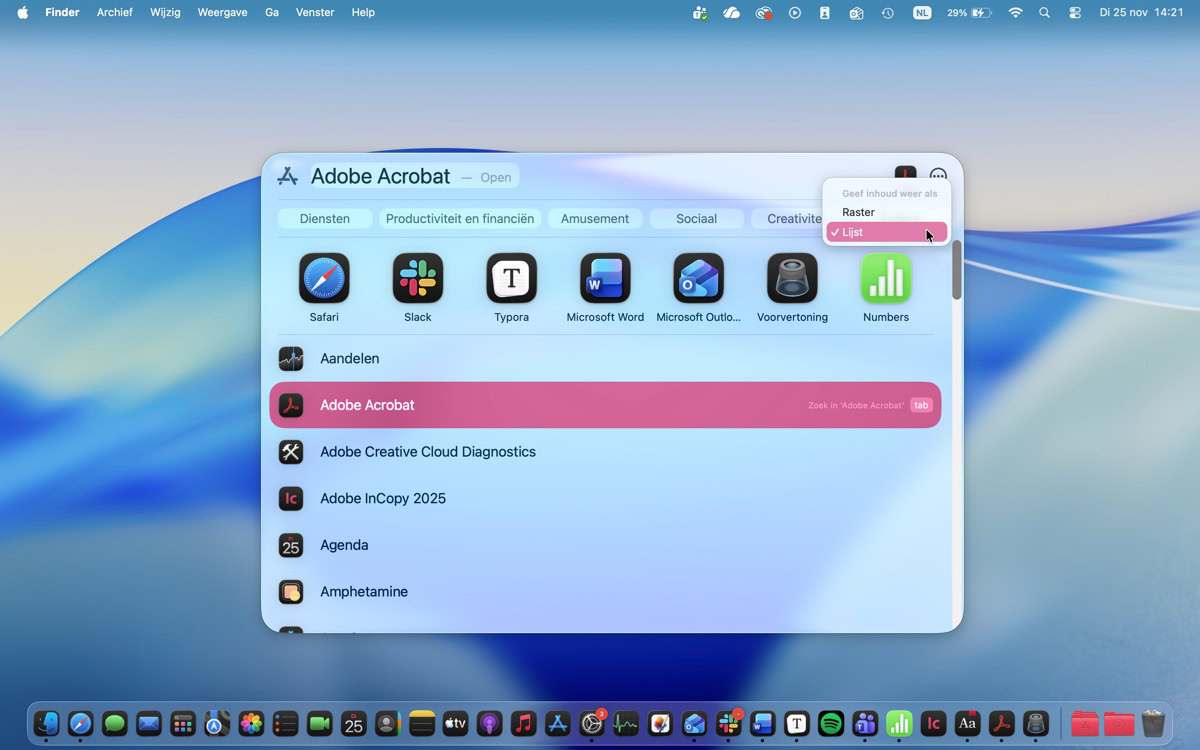Open Numbers from the app grid
Viewport: 1200px width, 750px height.
coord(885,278)
